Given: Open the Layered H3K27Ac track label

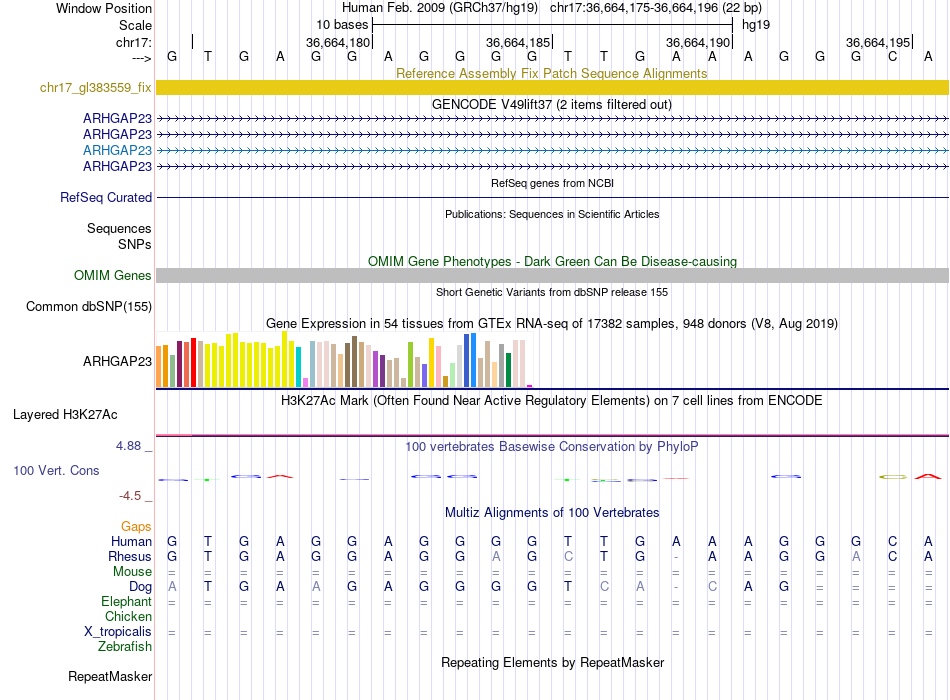Looking at the screenshot, I should click(65, 414).
